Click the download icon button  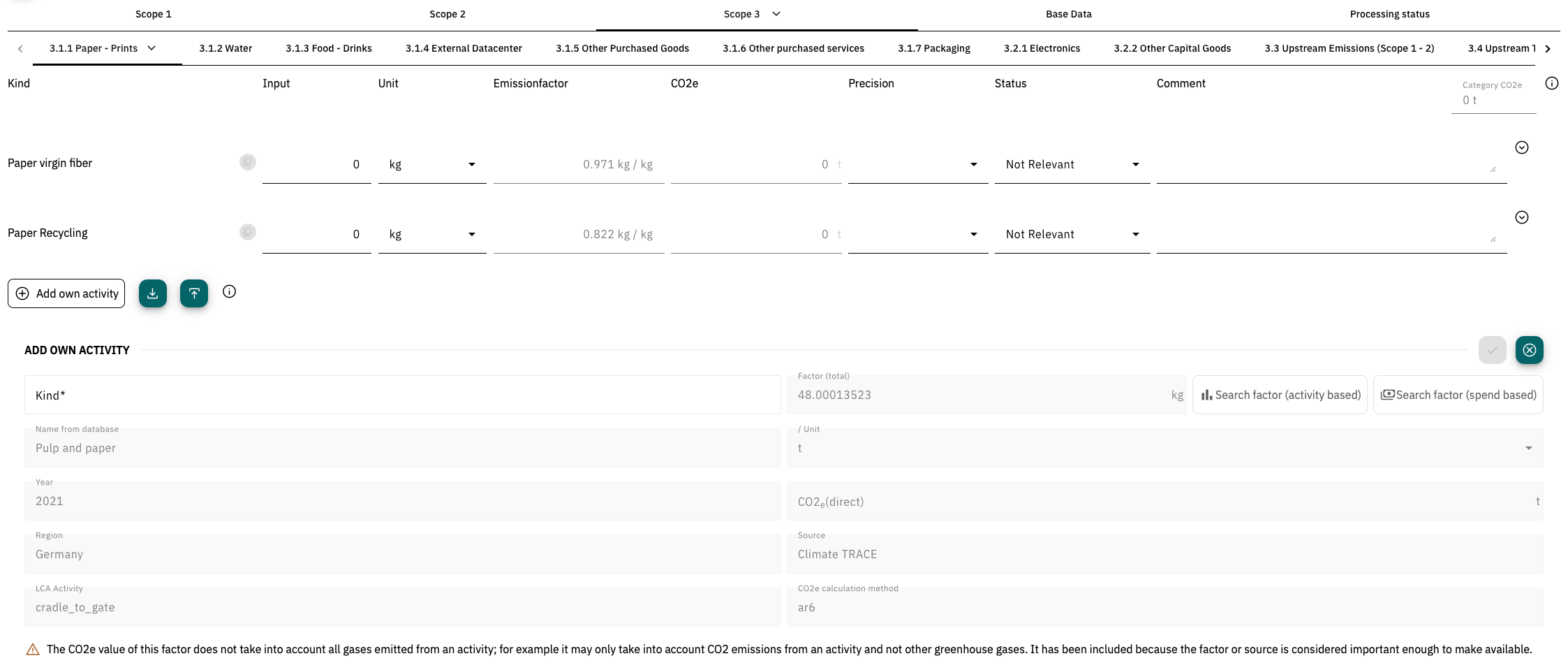[x=152, y=293]
